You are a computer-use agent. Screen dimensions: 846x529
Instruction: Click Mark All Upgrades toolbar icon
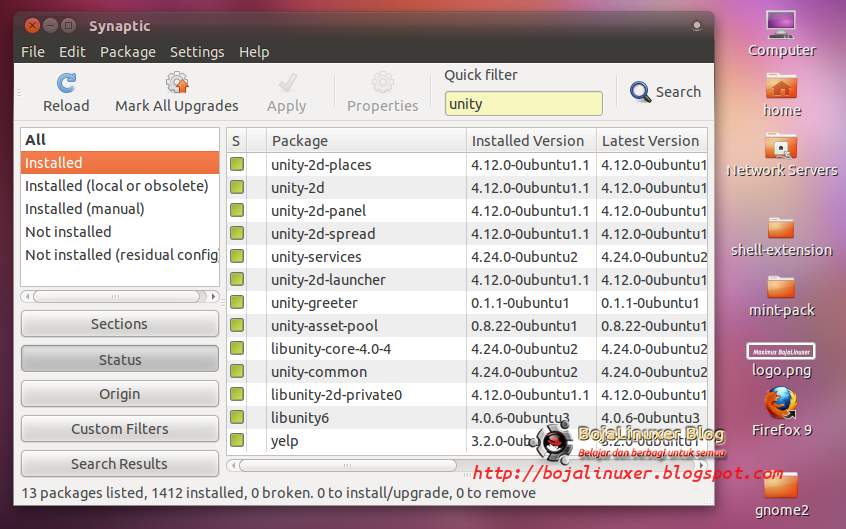(x=177, y=83)
